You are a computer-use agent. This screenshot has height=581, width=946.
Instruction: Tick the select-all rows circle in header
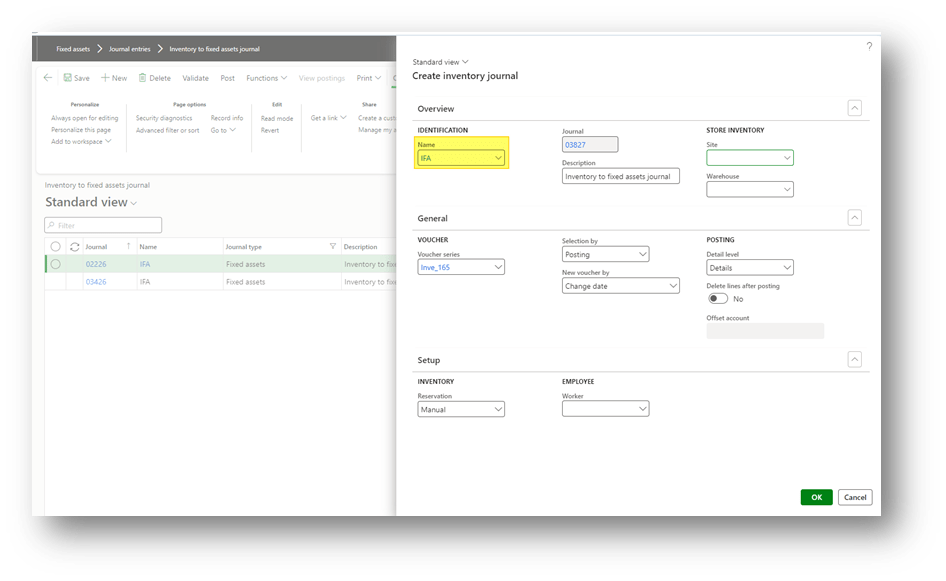[56, 247]
